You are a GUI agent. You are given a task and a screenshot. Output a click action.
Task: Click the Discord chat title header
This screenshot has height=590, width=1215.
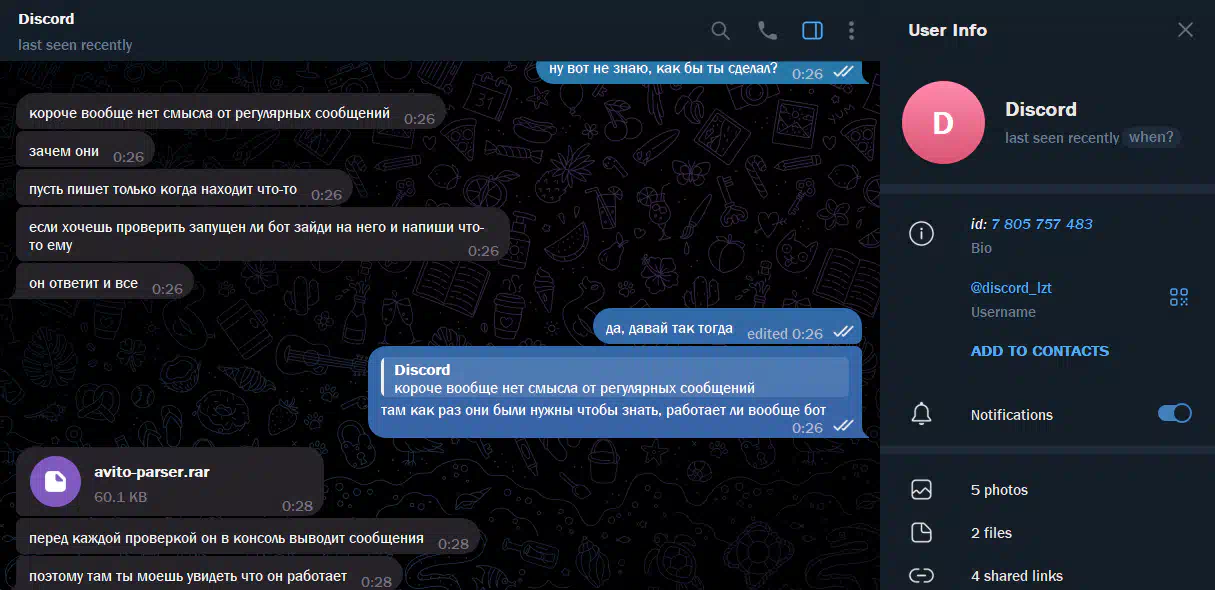coord(46,19)
